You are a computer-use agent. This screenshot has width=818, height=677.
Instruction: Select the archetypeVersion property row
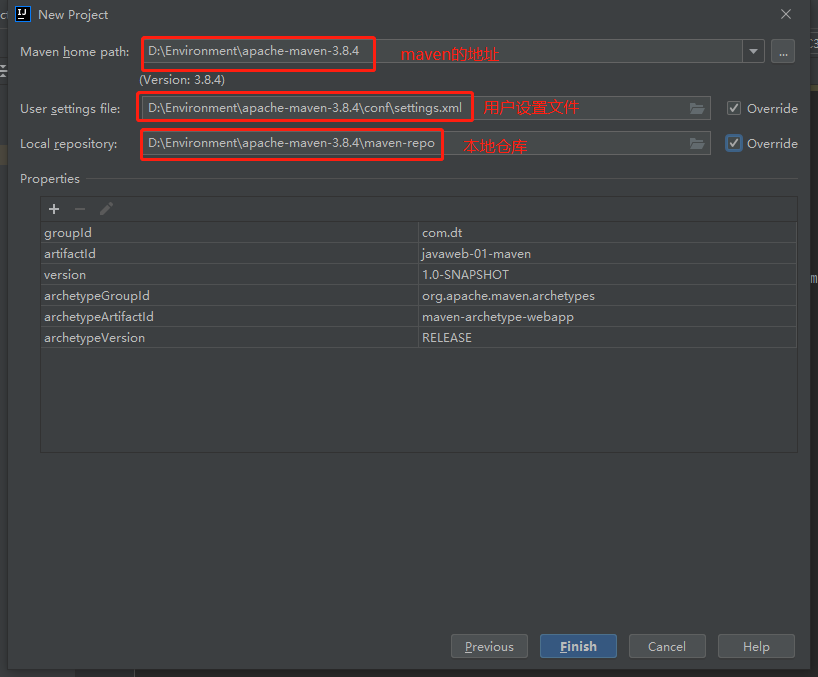[x=418, y=337]
